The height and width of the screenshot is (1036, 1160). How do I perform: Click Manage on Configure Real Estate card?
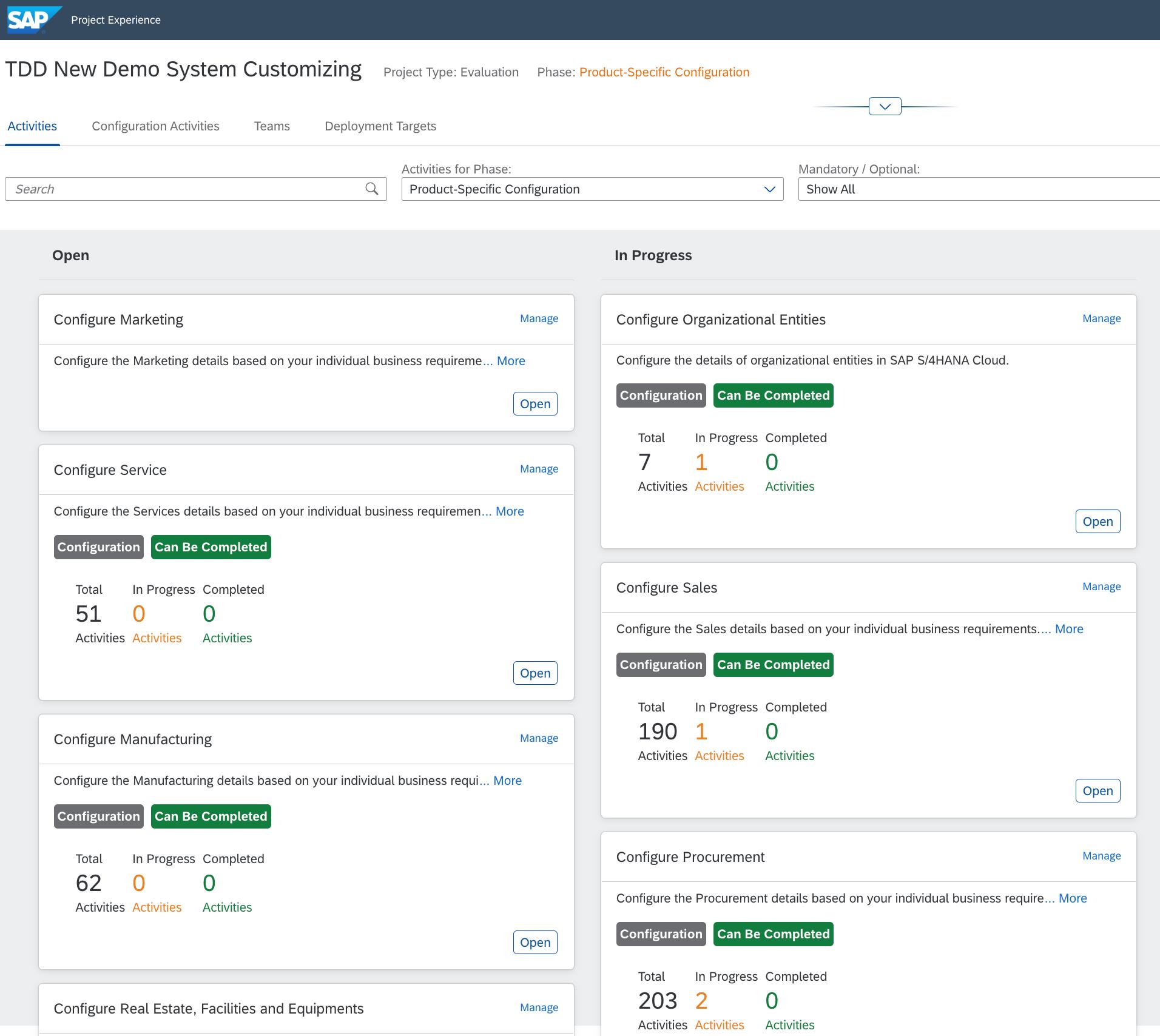pyautogui.click(x=539, y=1007)
